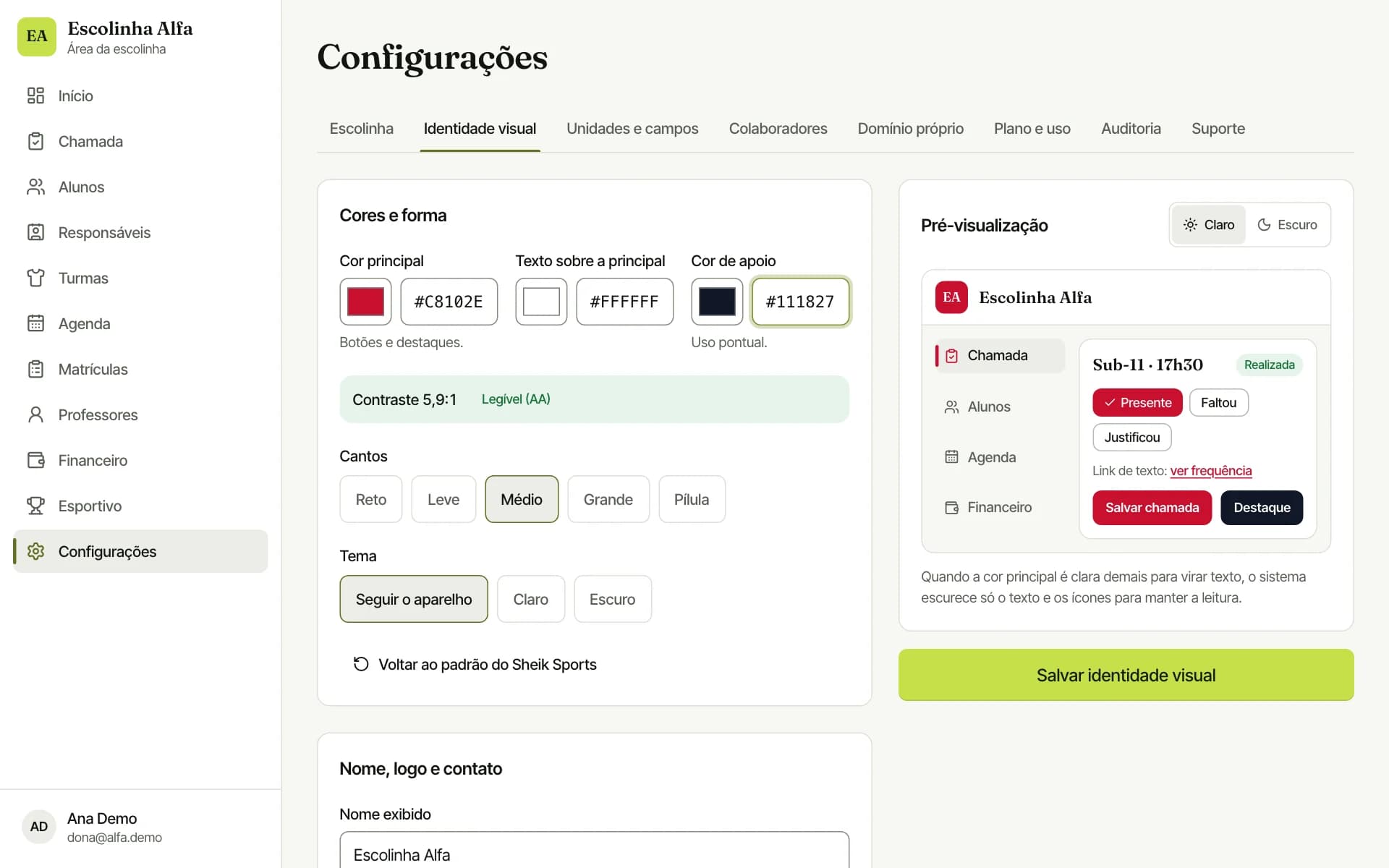Screen dimensions: 1389x868
Task: Switch preview to Escuro mode
Action: (1288, 225)
